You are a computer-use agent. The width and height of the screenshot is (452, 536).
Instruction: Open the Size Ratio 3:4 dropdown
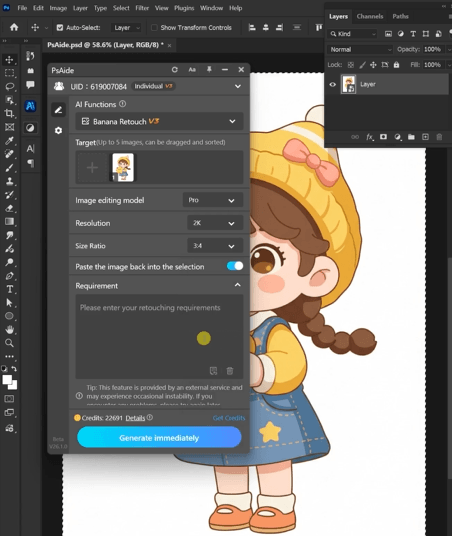coord(215,246)
